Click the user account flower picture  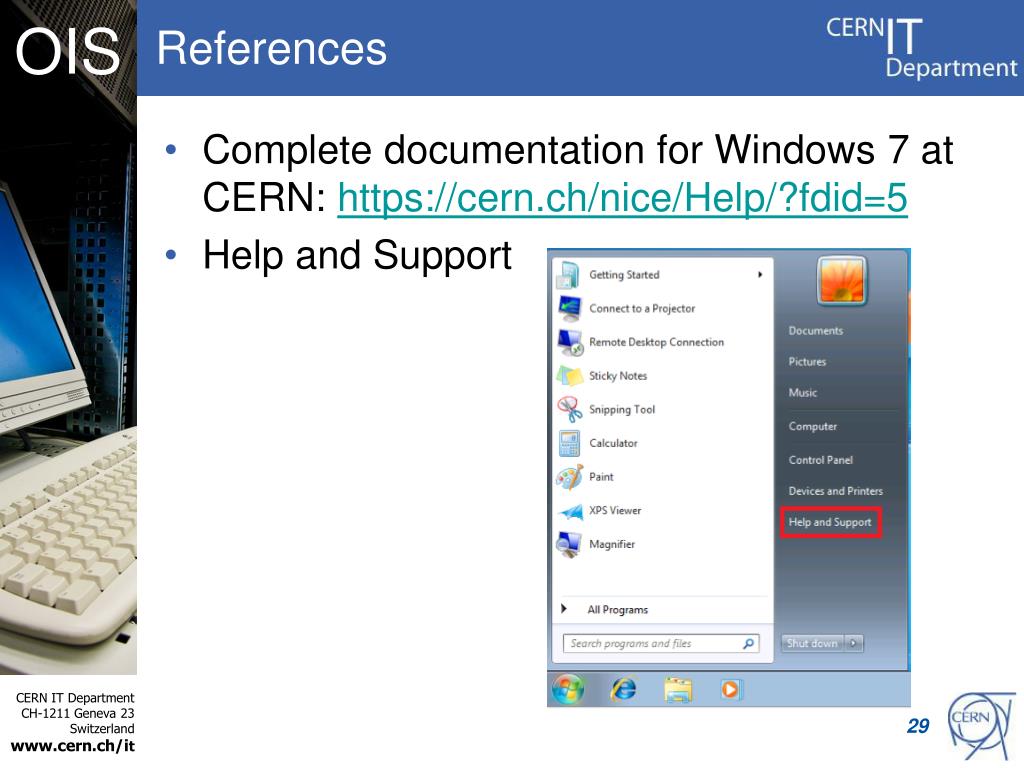click(x=842, y=281)
